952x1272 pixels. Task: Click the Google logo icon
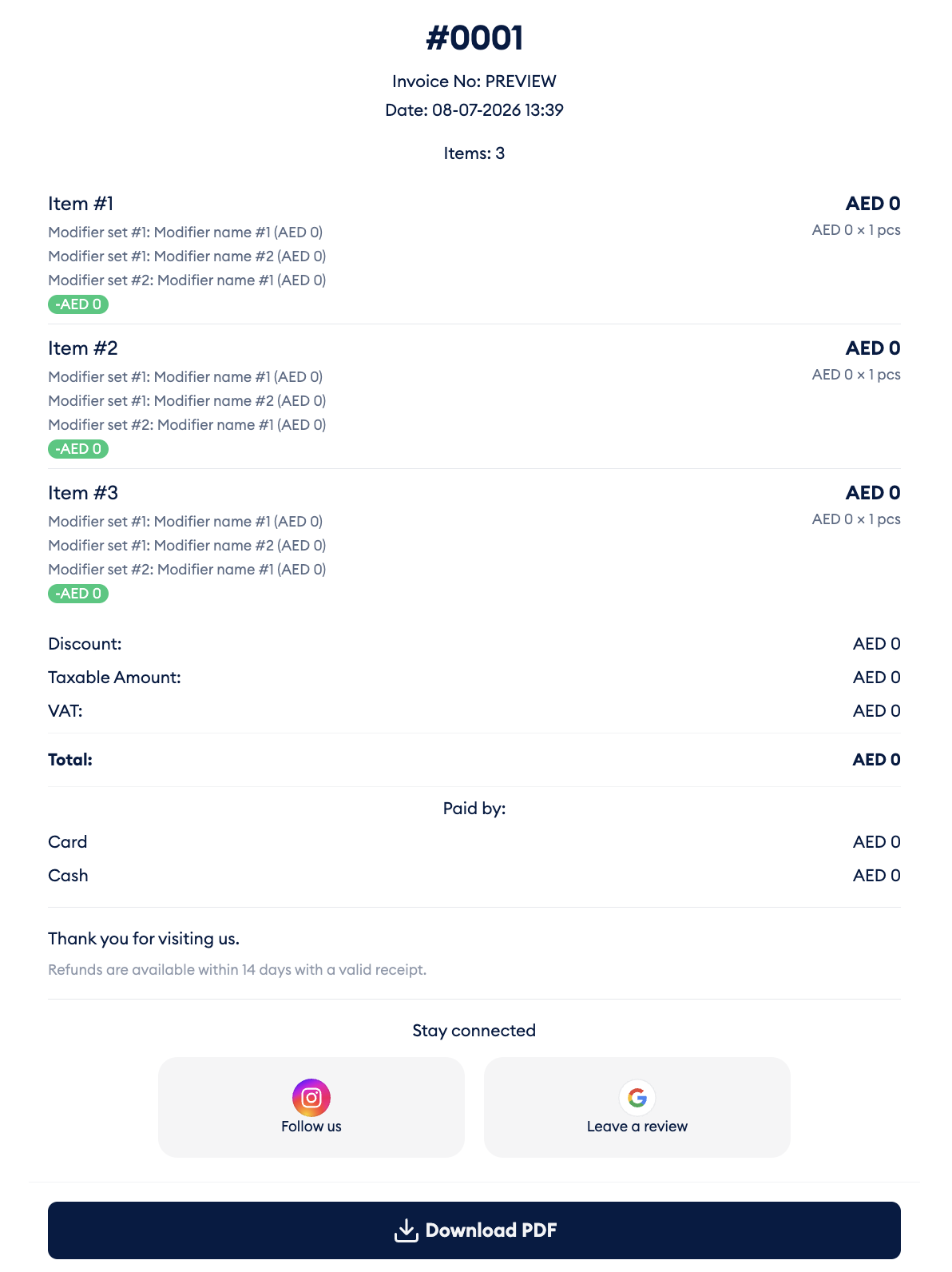point(637,1098)
